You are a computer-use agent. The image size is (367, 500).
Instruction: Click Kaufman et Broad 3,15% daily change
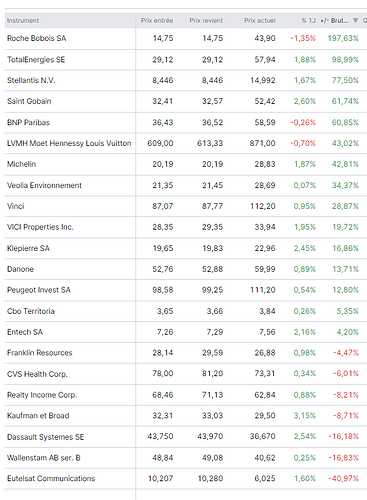click(x=305, y=416)
